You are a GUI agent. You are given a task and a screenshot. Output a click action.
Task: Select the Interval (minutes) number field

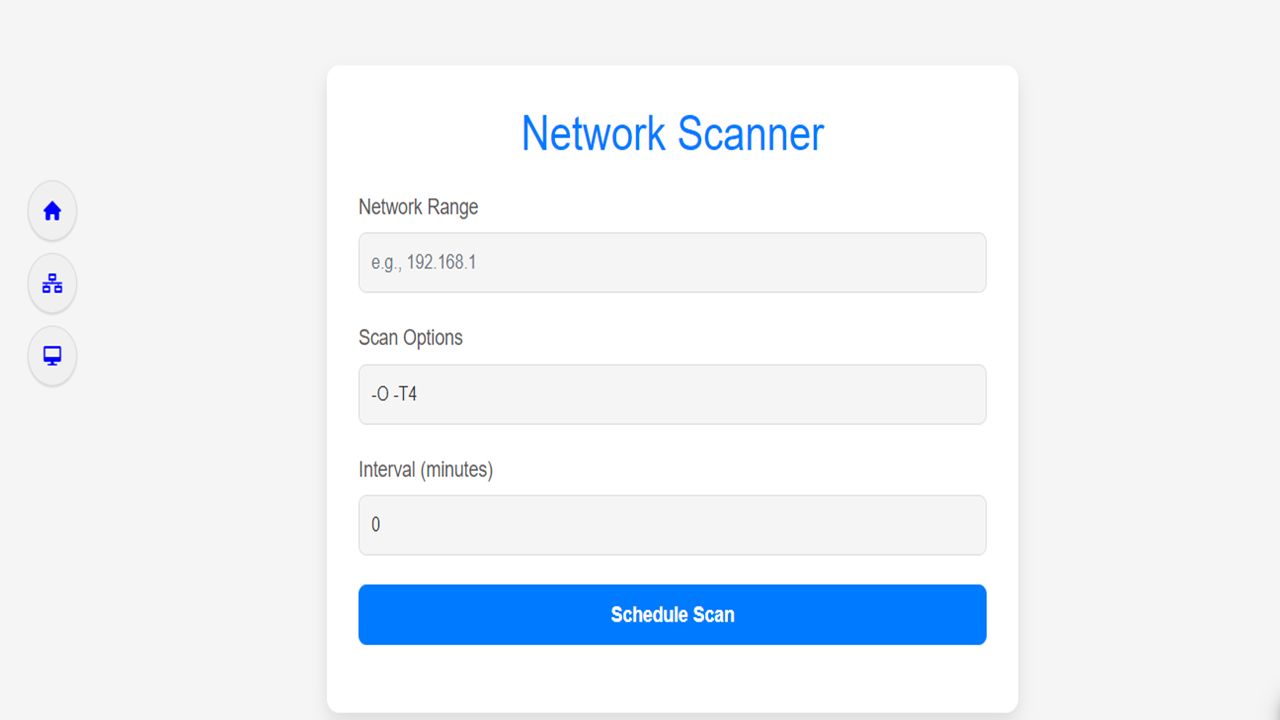click(x=672, y=525)
